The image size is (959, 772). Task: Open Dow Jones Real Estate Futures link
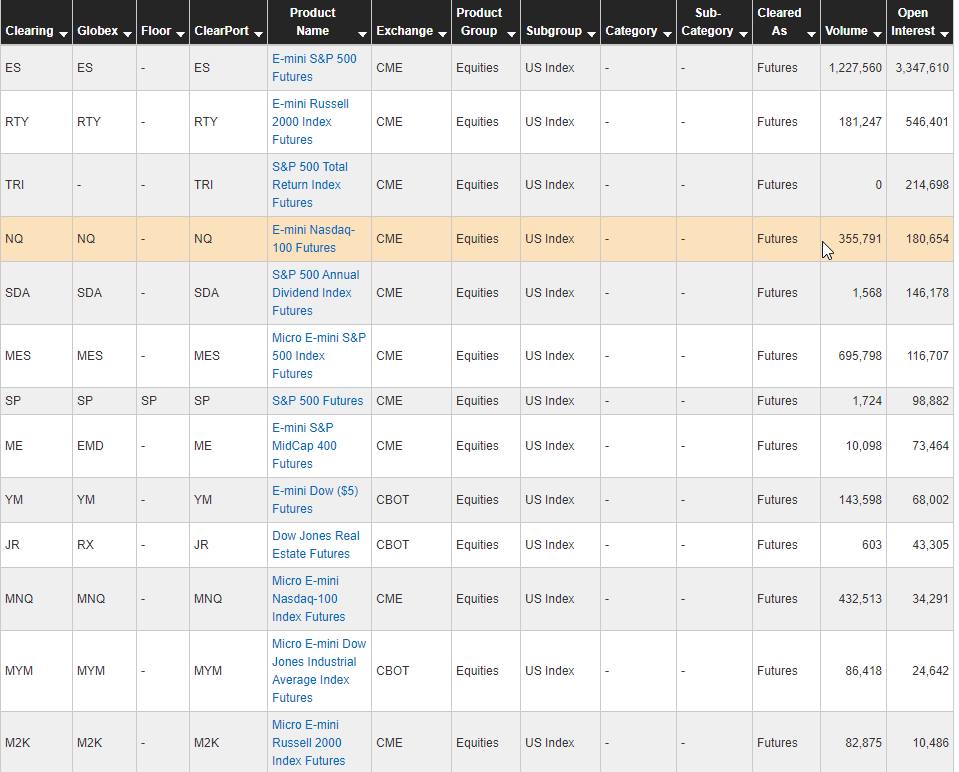(x=316, y=544)
